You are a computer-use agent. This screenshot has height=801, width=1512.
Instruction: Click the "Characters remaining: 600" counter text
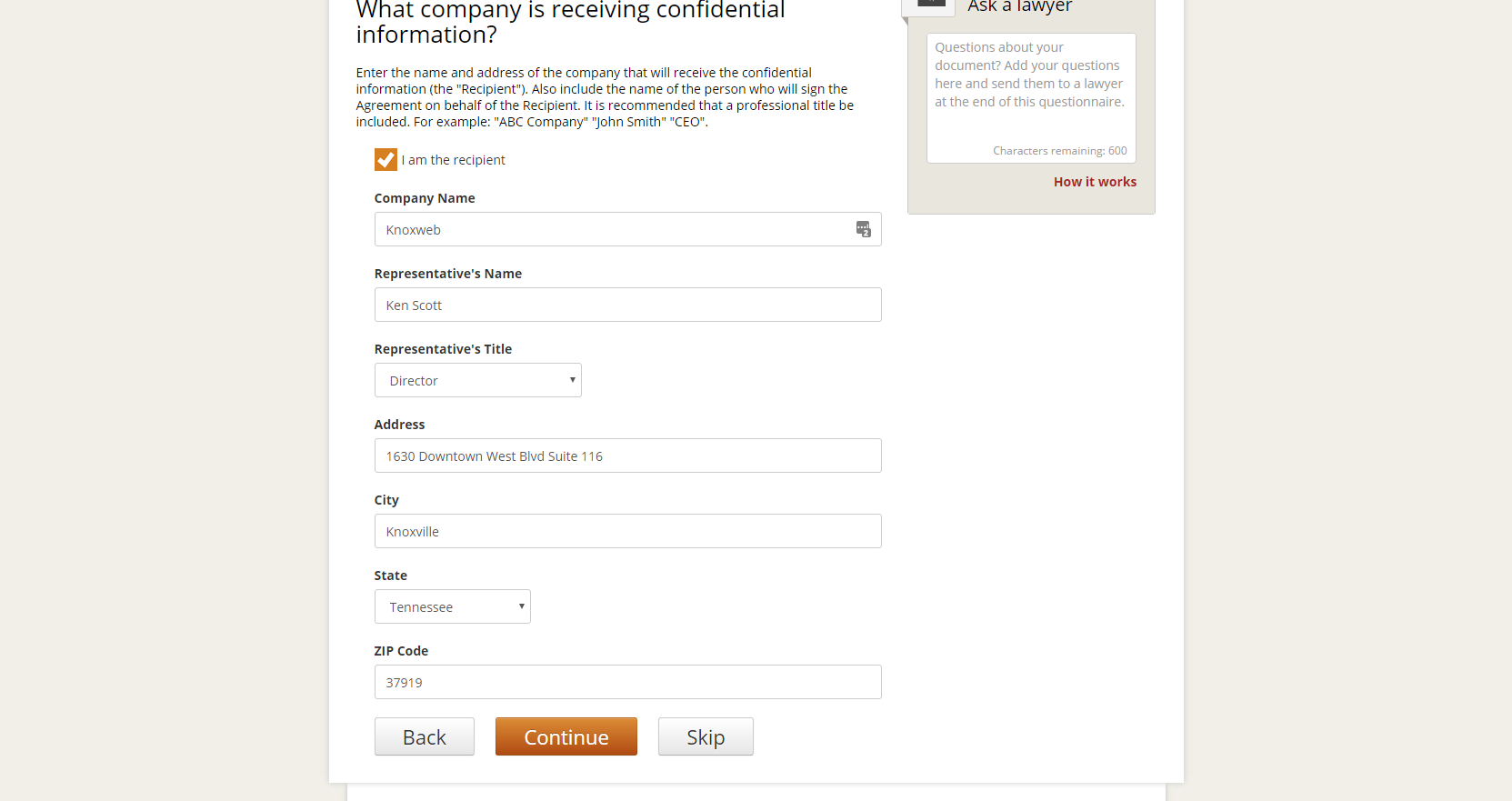pyautogui.click(x=1059, y=151)
